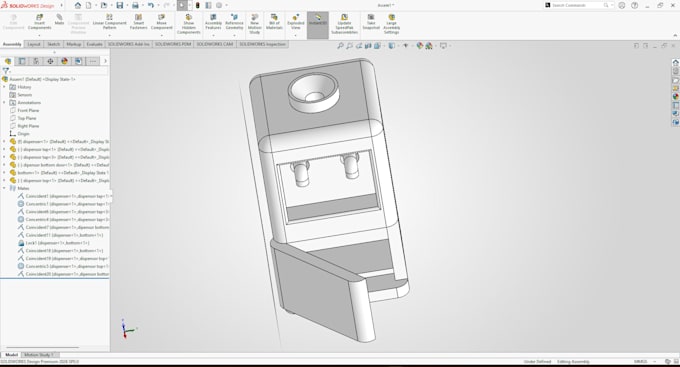Switch to the SOLIDWORKS Add-Ins tab
Viewport: 680px width, 367px height.
(128, 44)
